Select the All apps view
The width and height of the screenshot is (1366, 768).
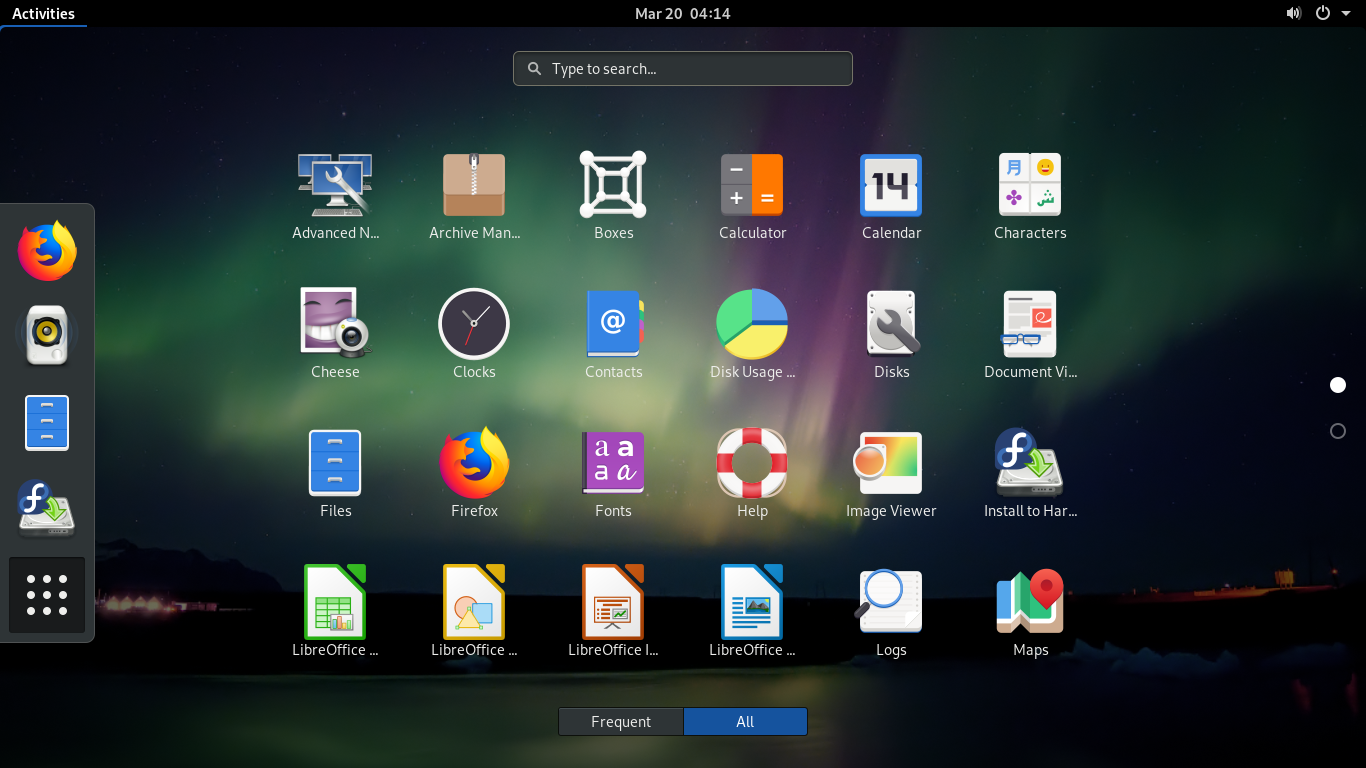coord(745,721)
